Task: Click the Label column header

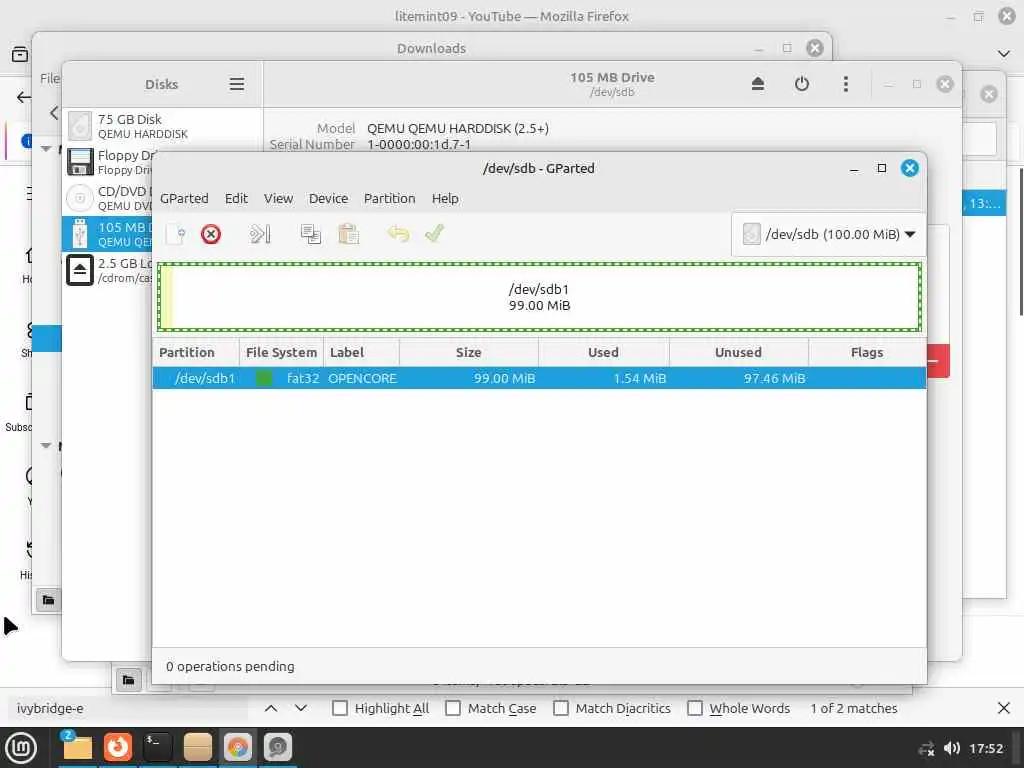Action: tap(360, 353)
